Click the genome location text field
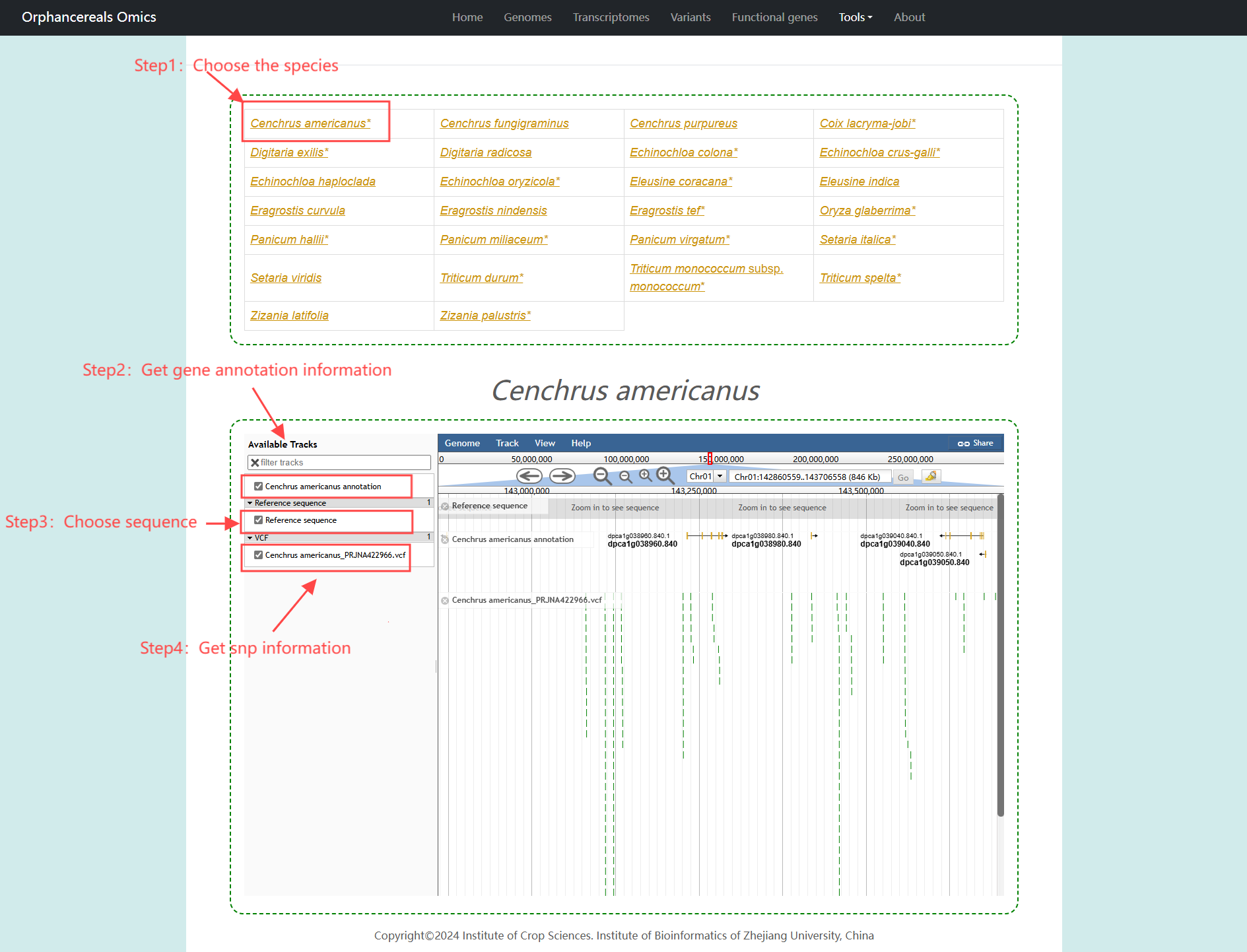1247x952 pixels. (810, 477)
